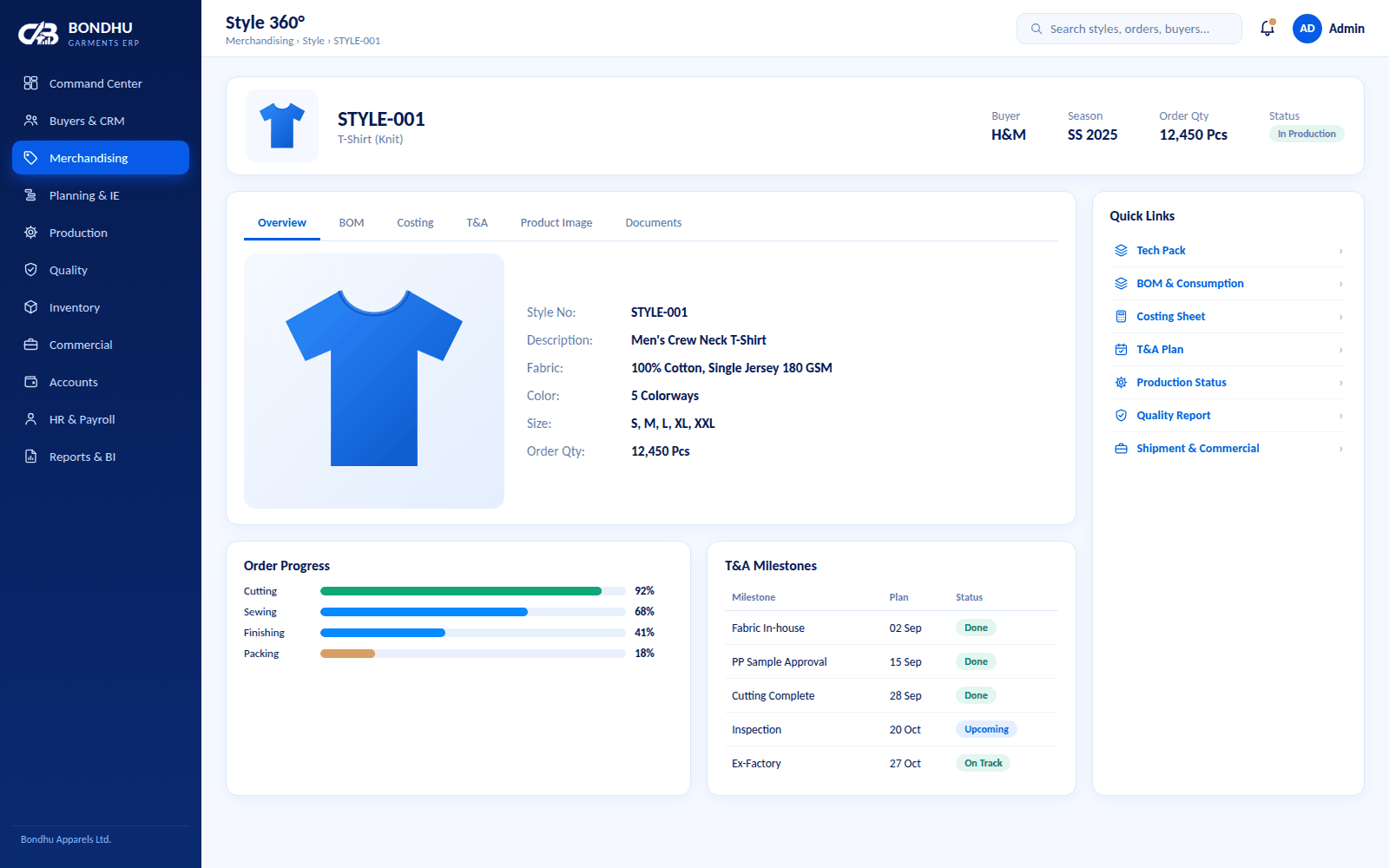Open the notifications bell
Viewport: 1389px width, 868px height.
pos(1267,29)
